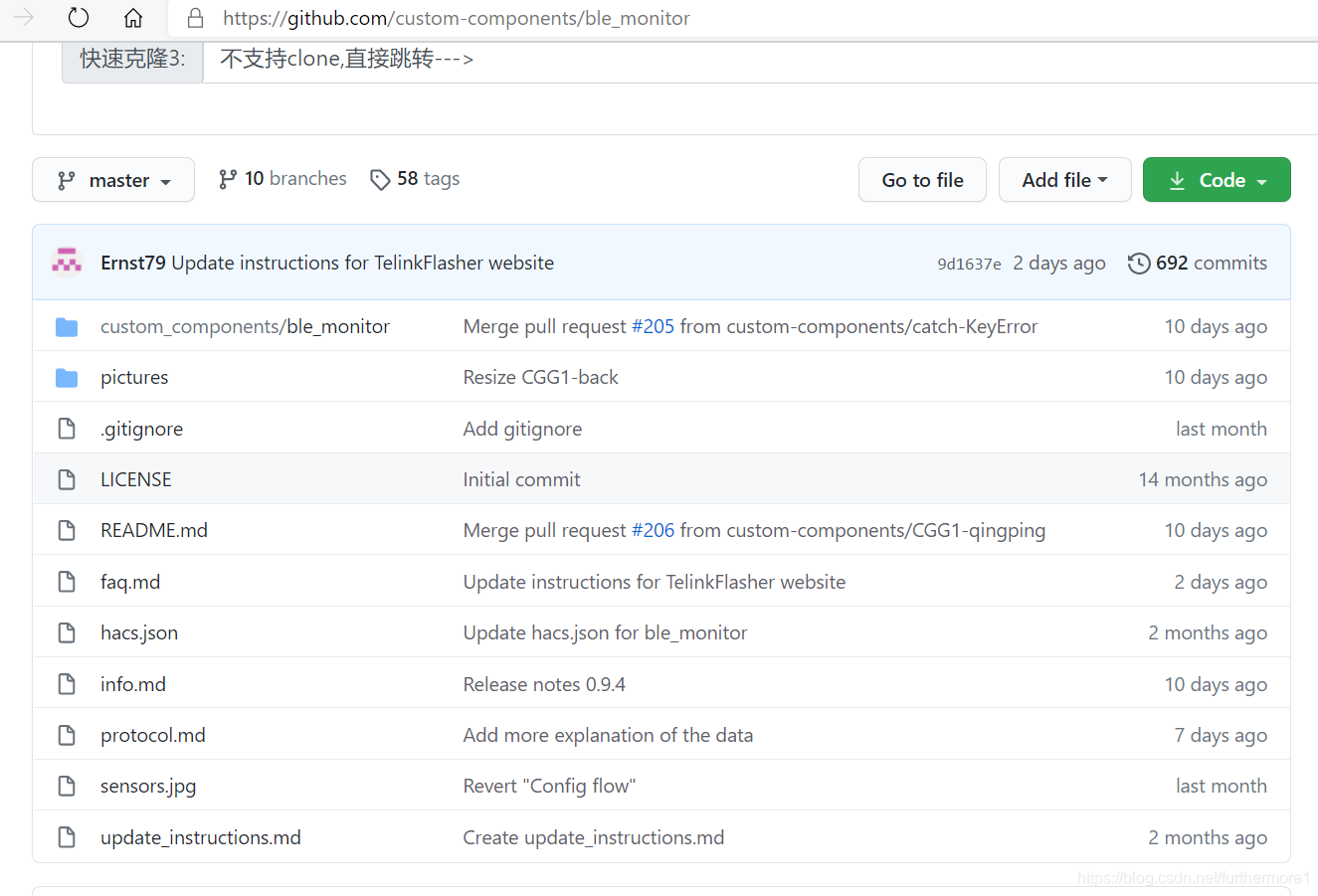This screenshot has height=896, width=1318.
Task: Click '14 months ago' timestamp on LICENSE row
Action: click(1203, 479)
